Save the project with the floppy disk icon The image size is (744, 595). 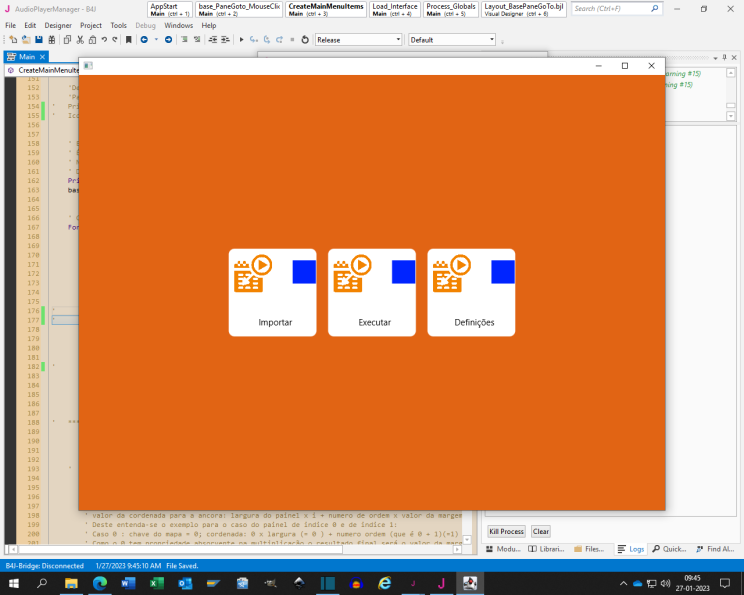tap(39, 40)
